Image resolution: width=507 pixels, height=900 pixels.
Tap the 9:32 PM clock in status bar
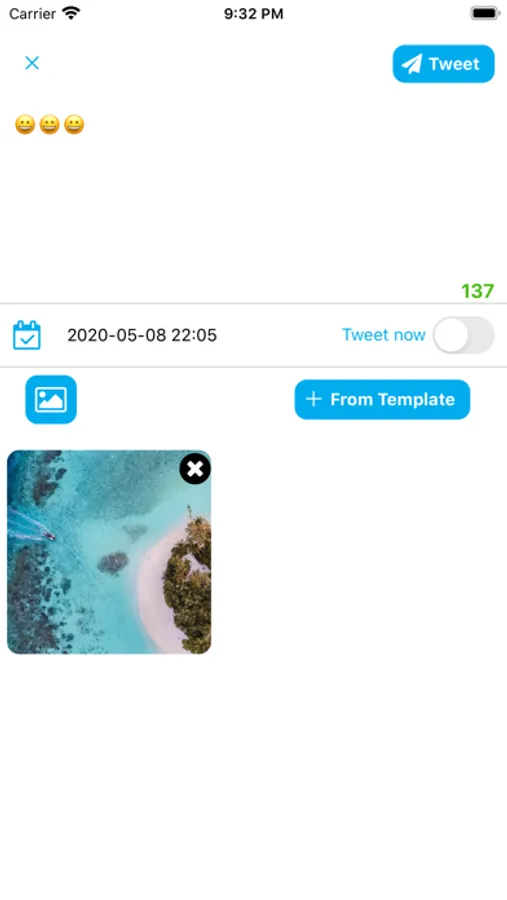click(x=253, y=14)
